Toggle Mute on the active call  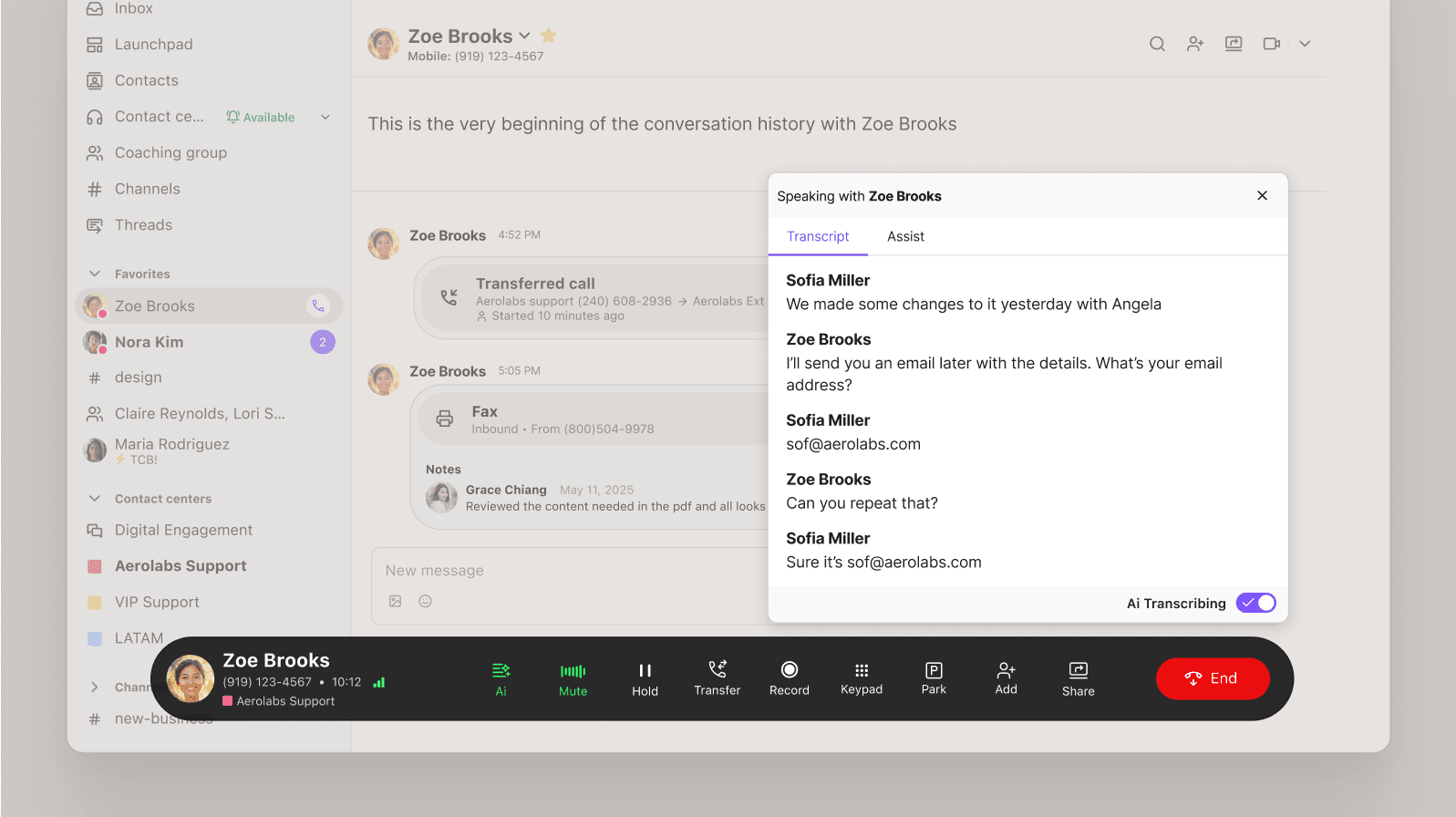[573, 671]
